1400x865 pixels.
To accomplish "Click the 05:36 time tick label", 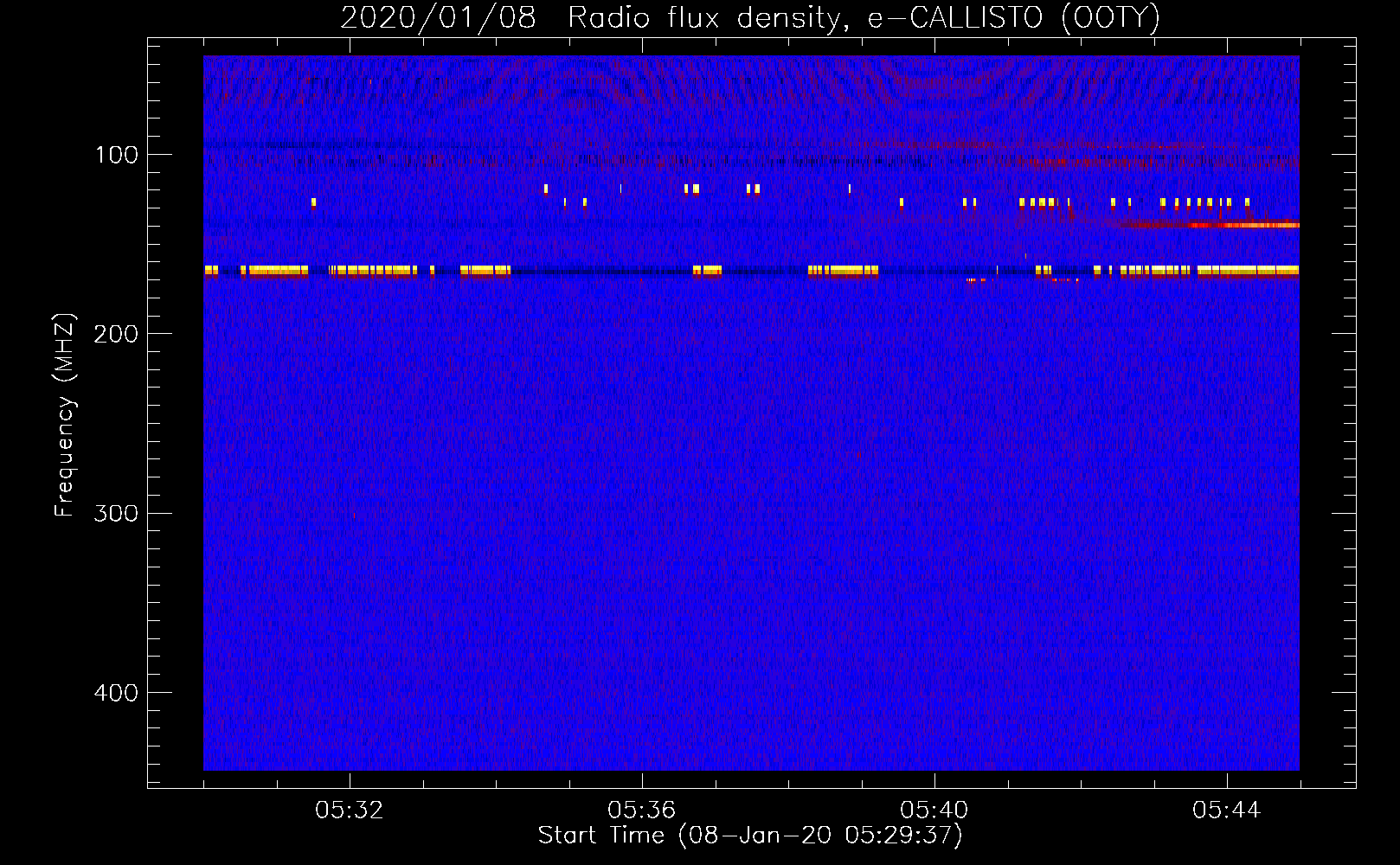I will [x=642, y=811].
